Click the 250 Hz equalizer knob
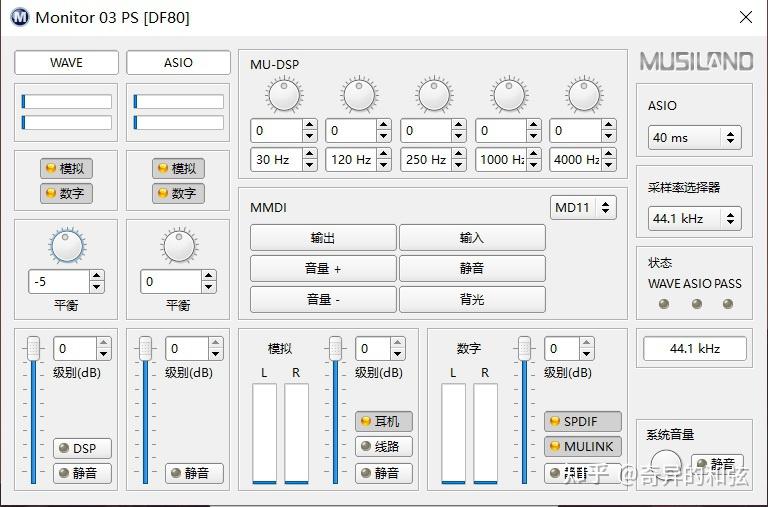Image resolution: width=768 pixels, height=507 pixels. (434, 96)
